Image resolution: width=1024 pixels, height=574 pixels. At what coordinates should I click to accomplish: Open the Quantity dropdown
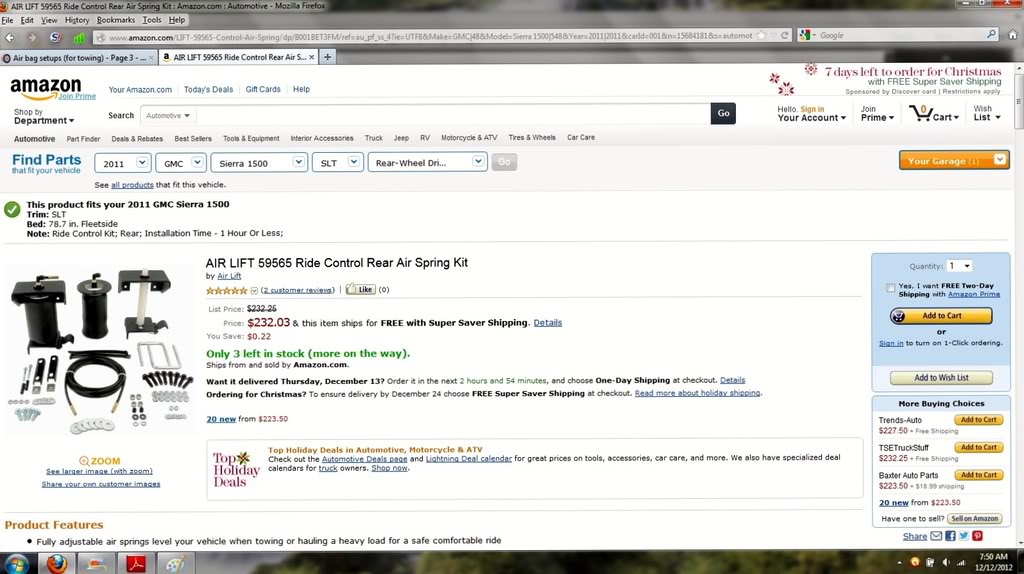959,266
